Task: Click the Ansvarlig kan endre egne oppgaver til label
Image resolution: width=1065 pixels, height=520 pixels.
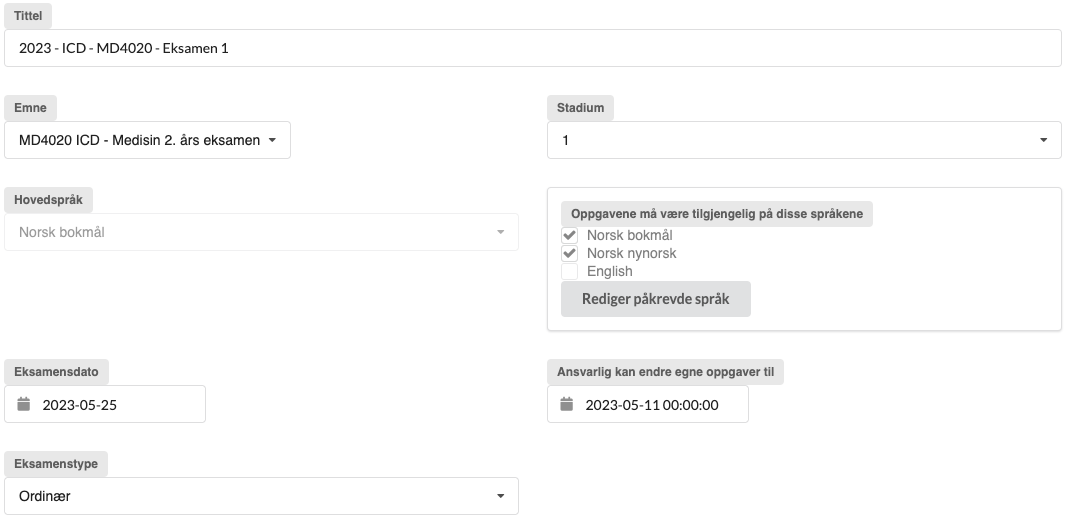Action: [666, 372]
